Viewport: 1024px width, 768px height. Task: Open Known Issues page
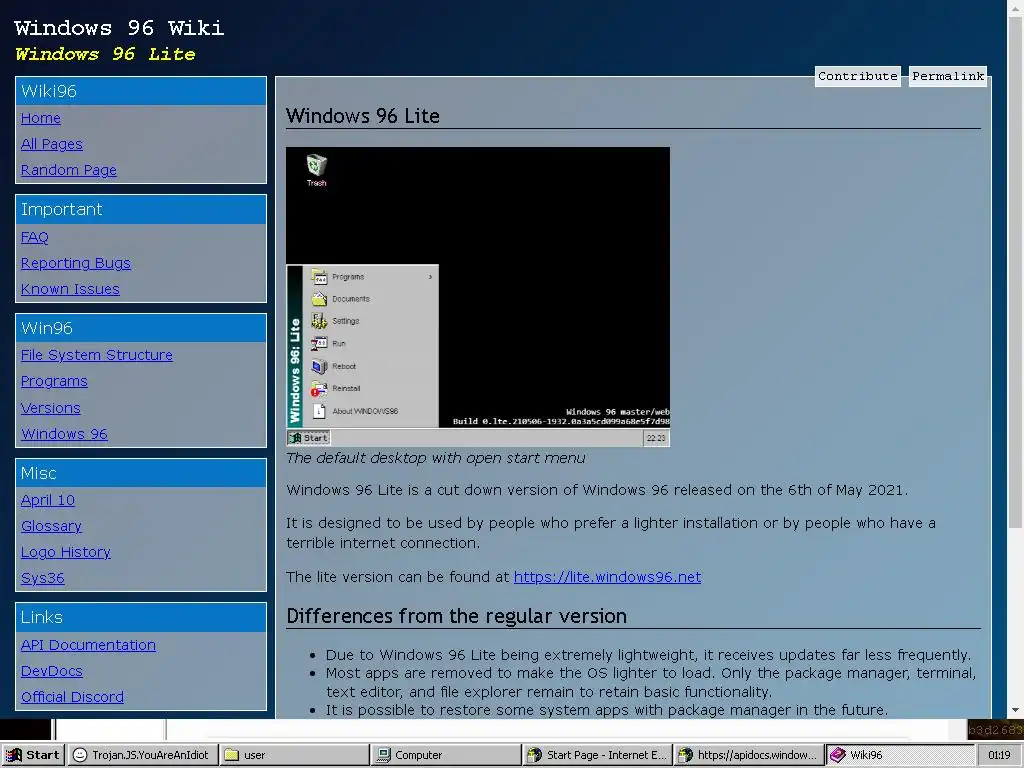(x=70, y=289)
